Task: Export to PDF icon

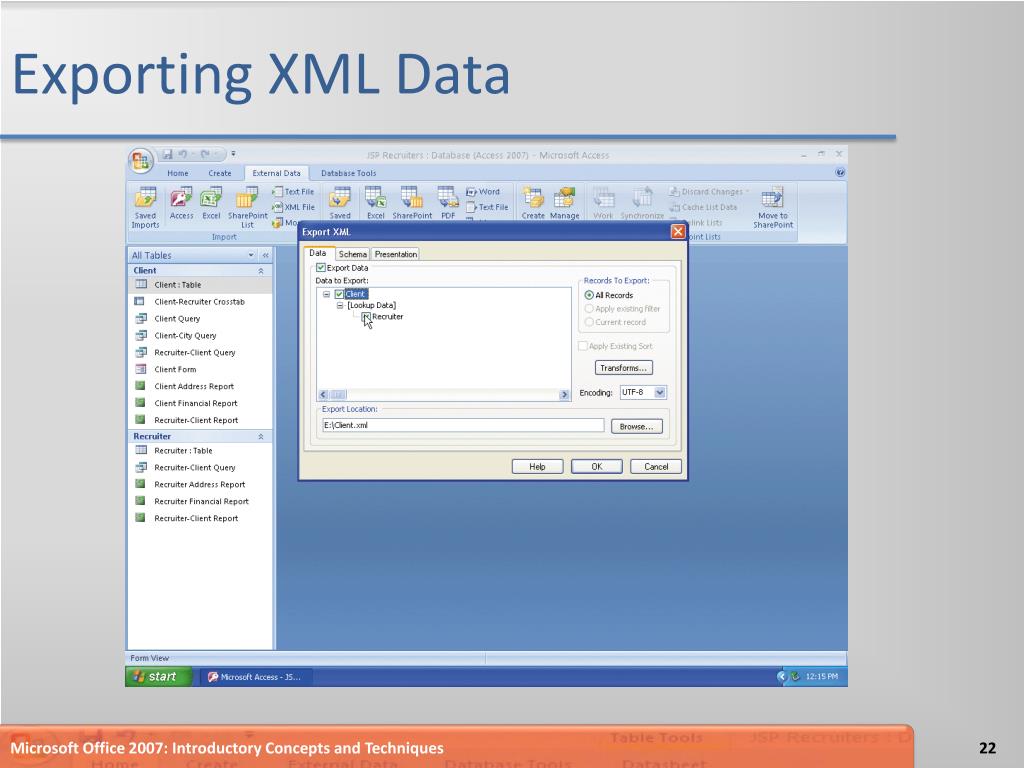Action: (448, 203)
